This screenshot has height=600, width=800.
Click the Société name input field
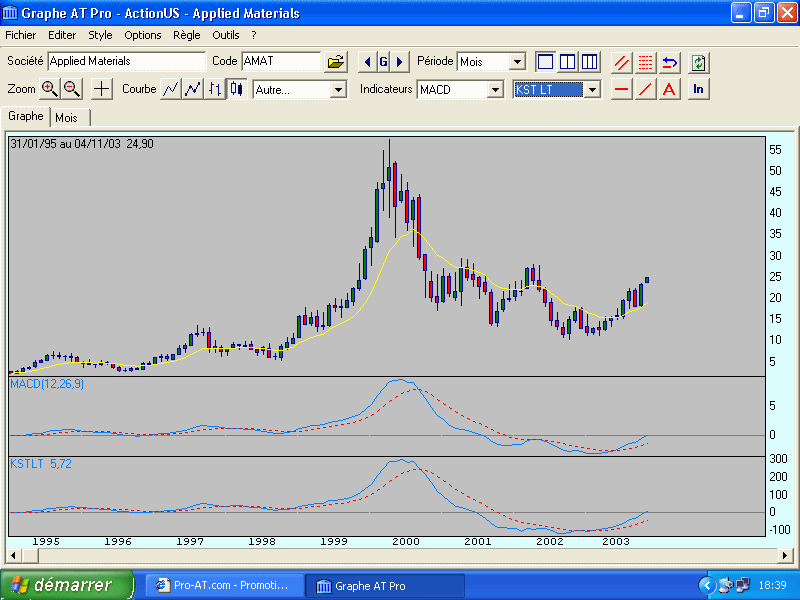coord(127,61)
